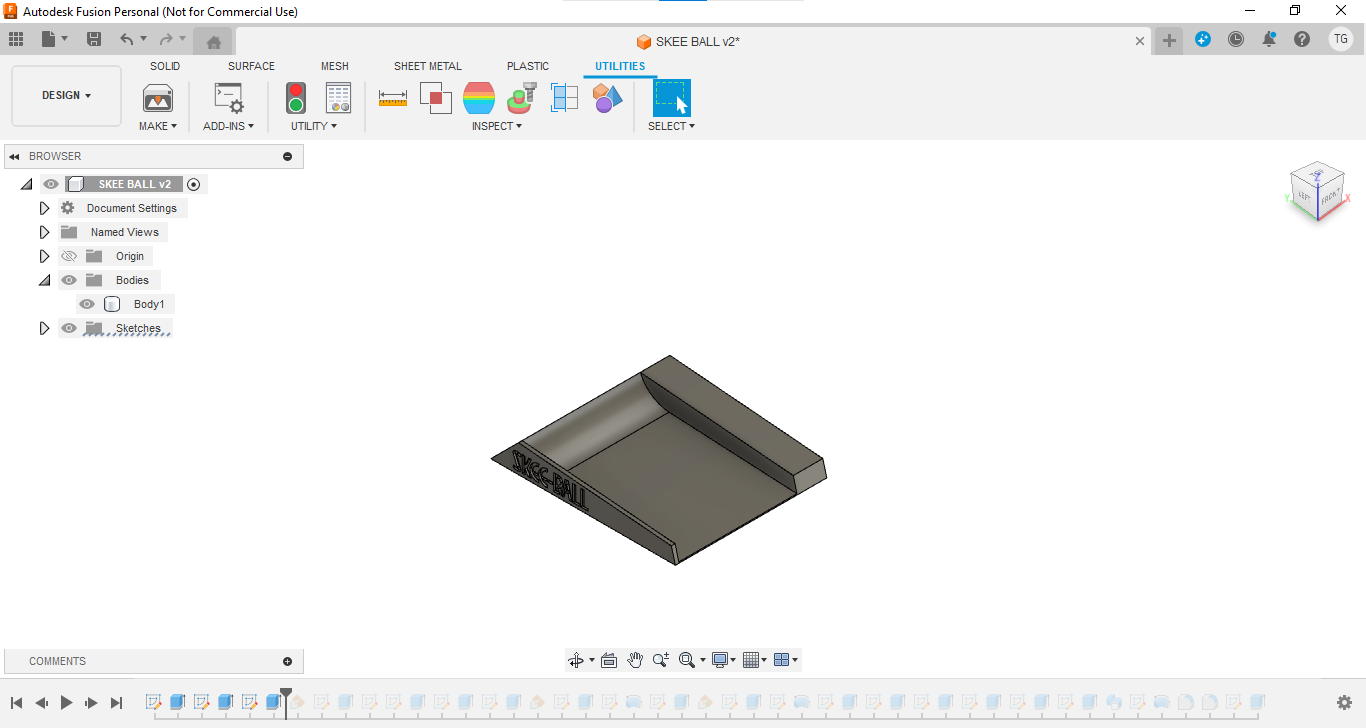Screen dimensions: 1366x728
Task: Toggle Sketches folder visibility eye
Action: click(69, 328)
